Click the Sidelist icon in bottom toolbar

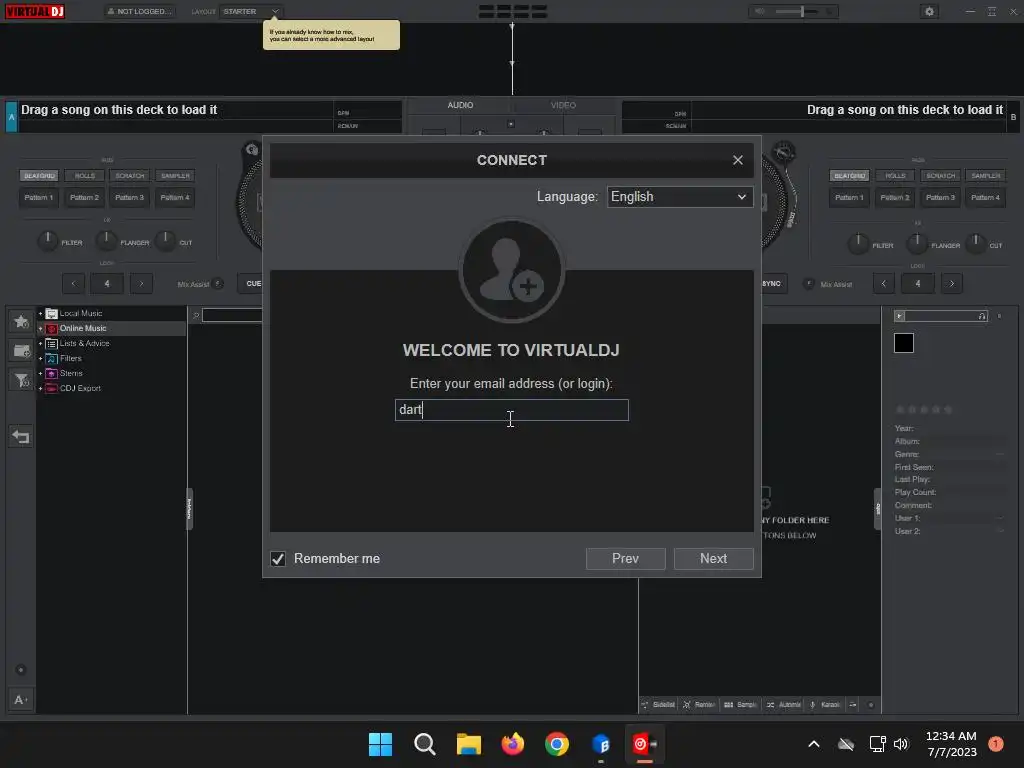tap(645, 705)
